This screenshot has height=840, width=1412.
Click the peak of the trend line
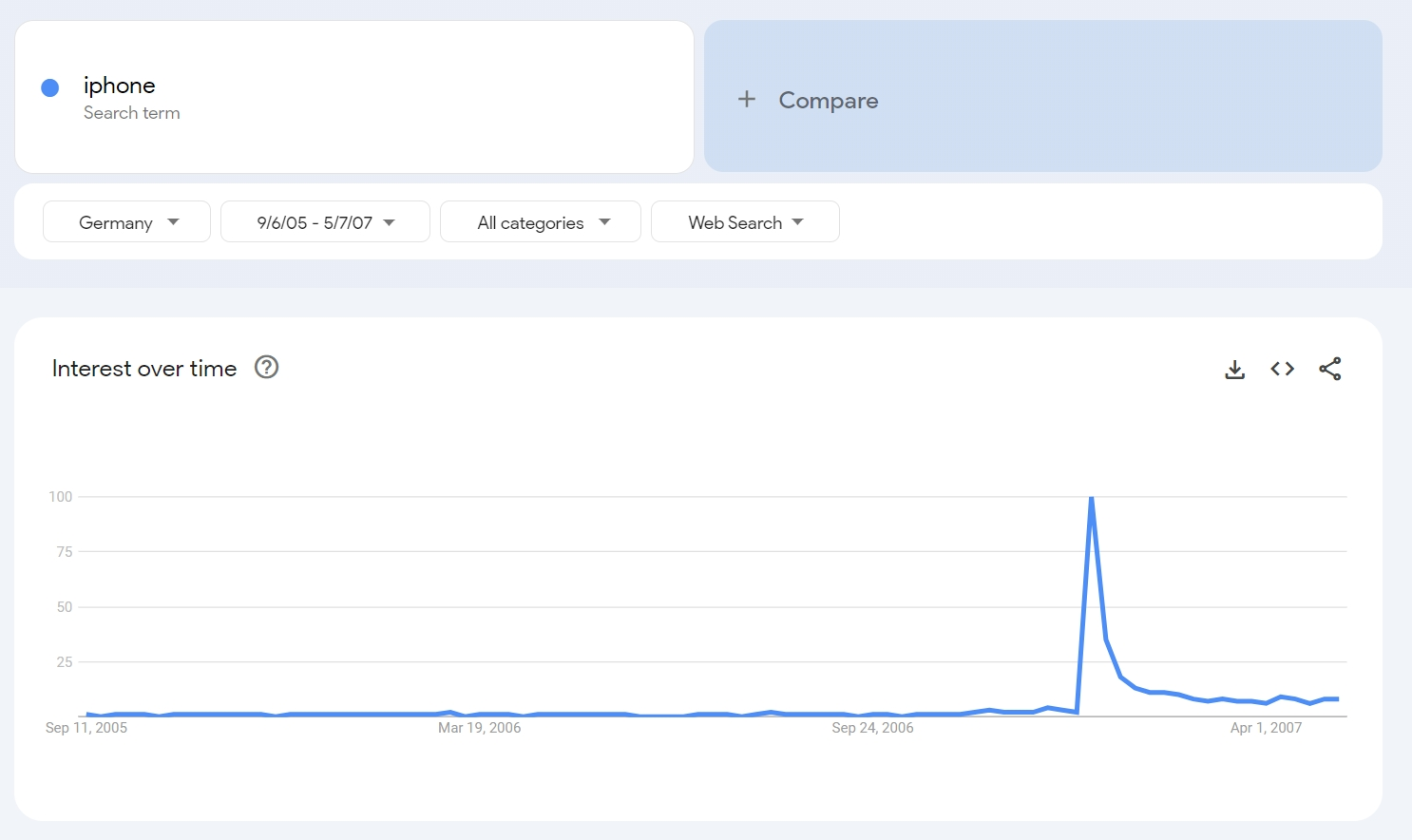pyautogui.click(x=1091, y=498)
